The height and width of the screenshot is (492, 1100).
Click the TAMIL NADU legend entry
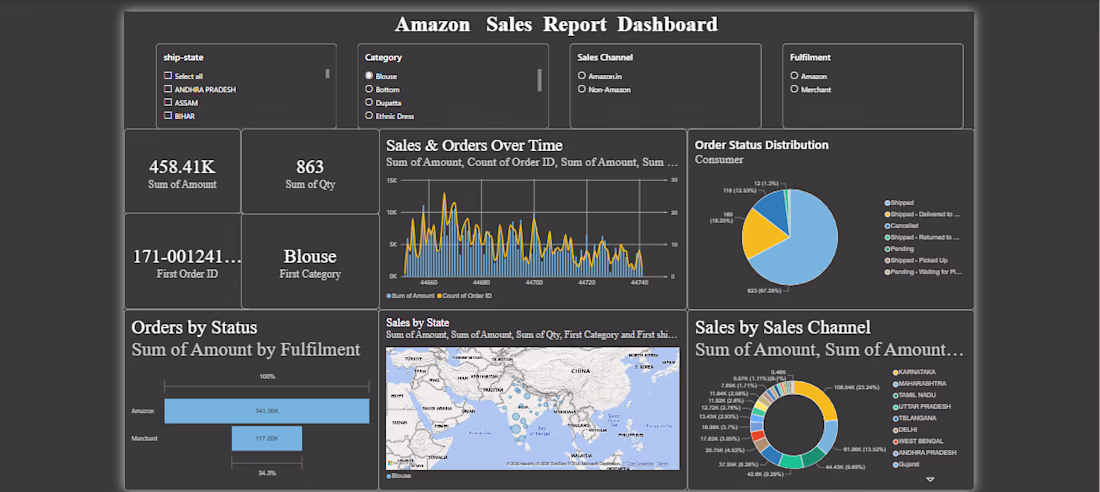pos(913,395)
